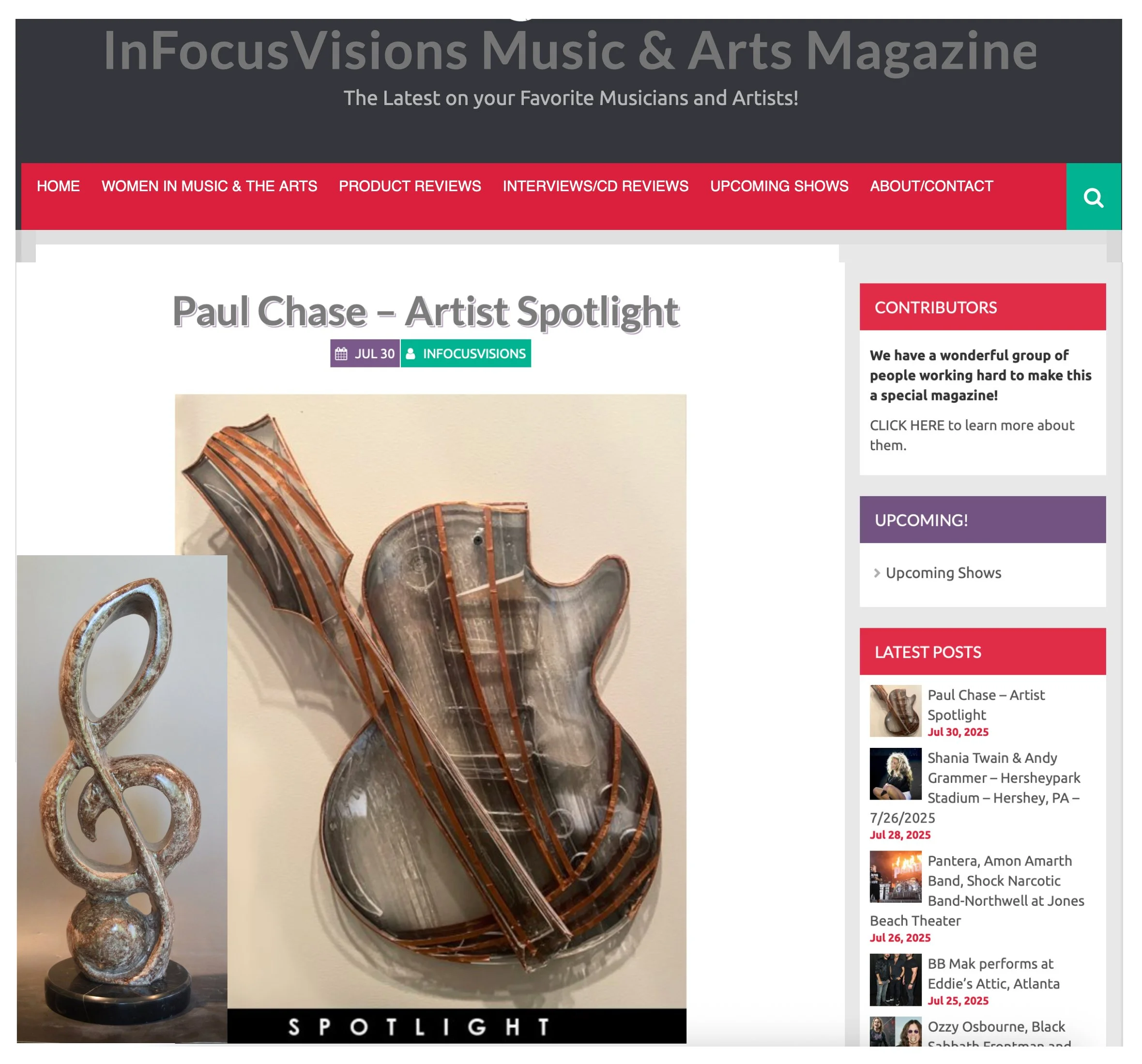Open the BB Mak band post thumbnail
1142x1064 pixels.
(x=895, y=980)
